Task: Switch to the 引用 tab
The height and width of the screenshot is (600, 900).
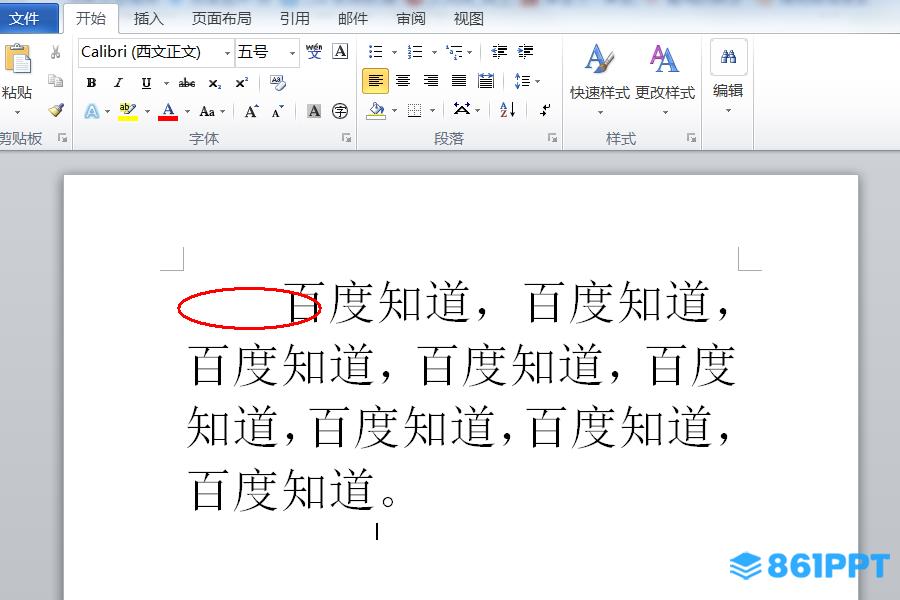Action: (x=294, y=19)
